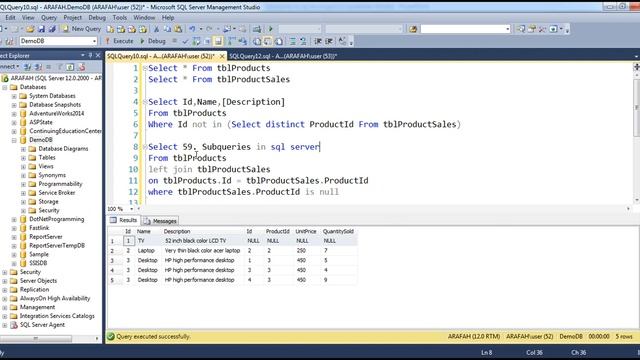Click the 'Very thin black color acer laptop' cell
The width and height of the screenshot is (640, 360).
pos(202,251)
